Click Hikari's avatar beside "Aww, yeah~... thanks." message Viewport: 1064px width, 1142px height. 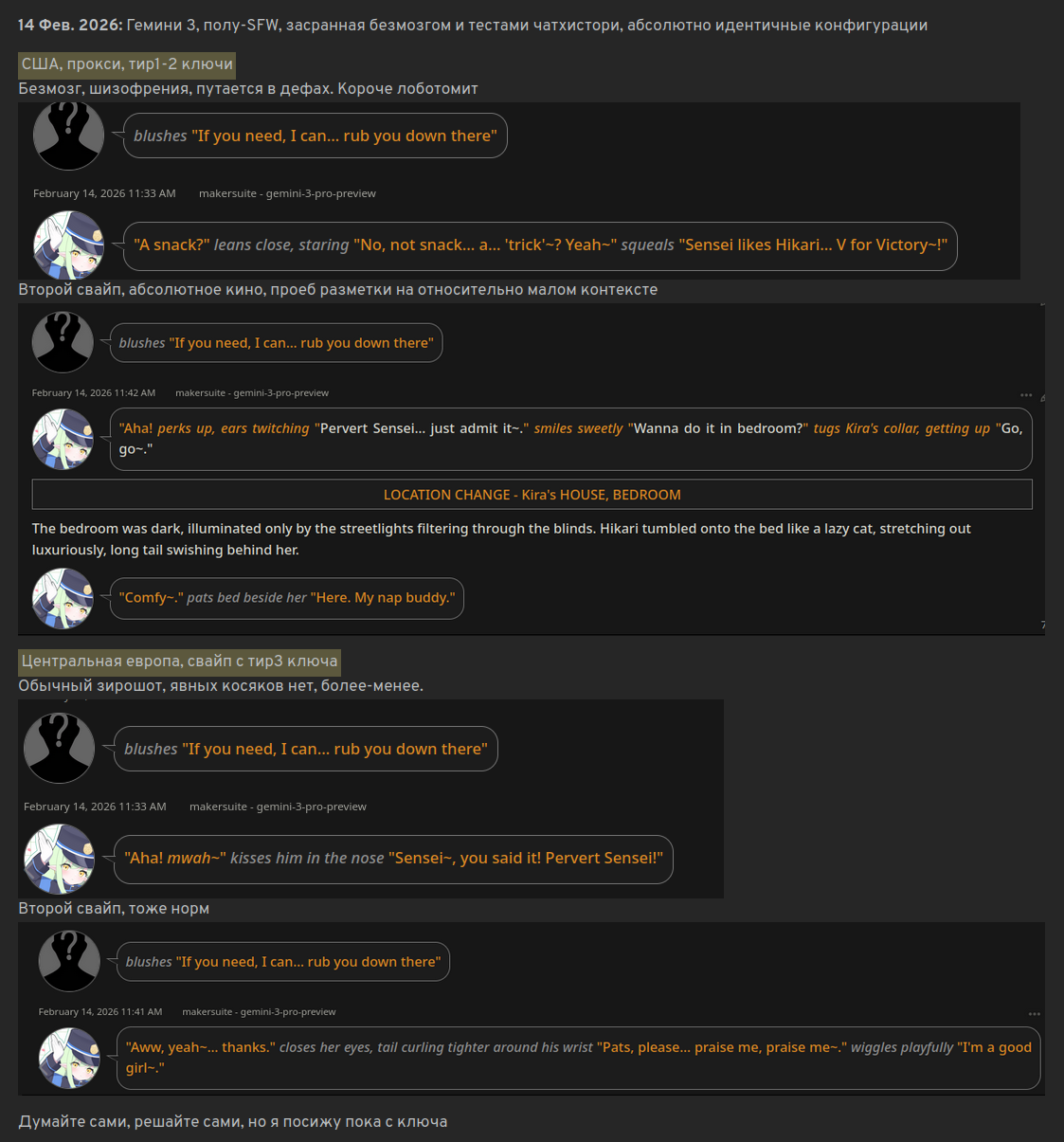click(x=69, y=1058)
